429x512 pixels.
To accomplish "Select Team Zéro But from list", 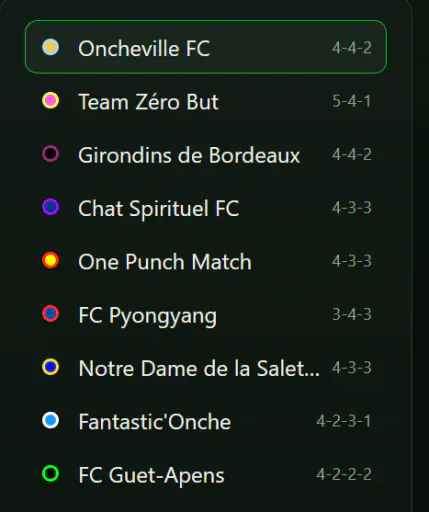I will (x=206, y=100).
